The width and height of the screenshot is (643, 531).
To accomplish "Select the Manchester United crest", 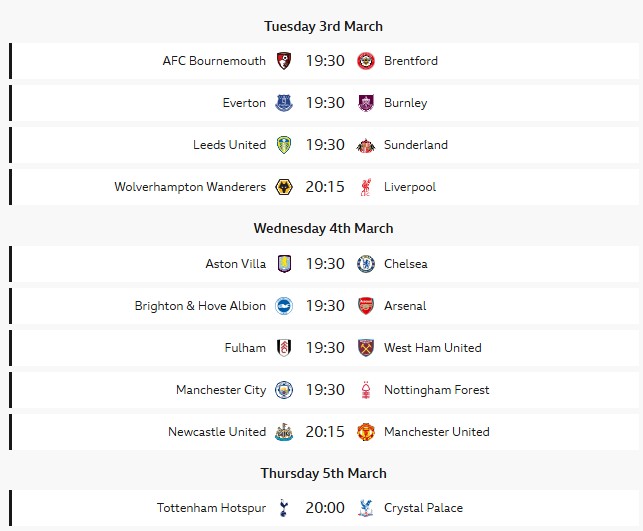I will point(366,432).
